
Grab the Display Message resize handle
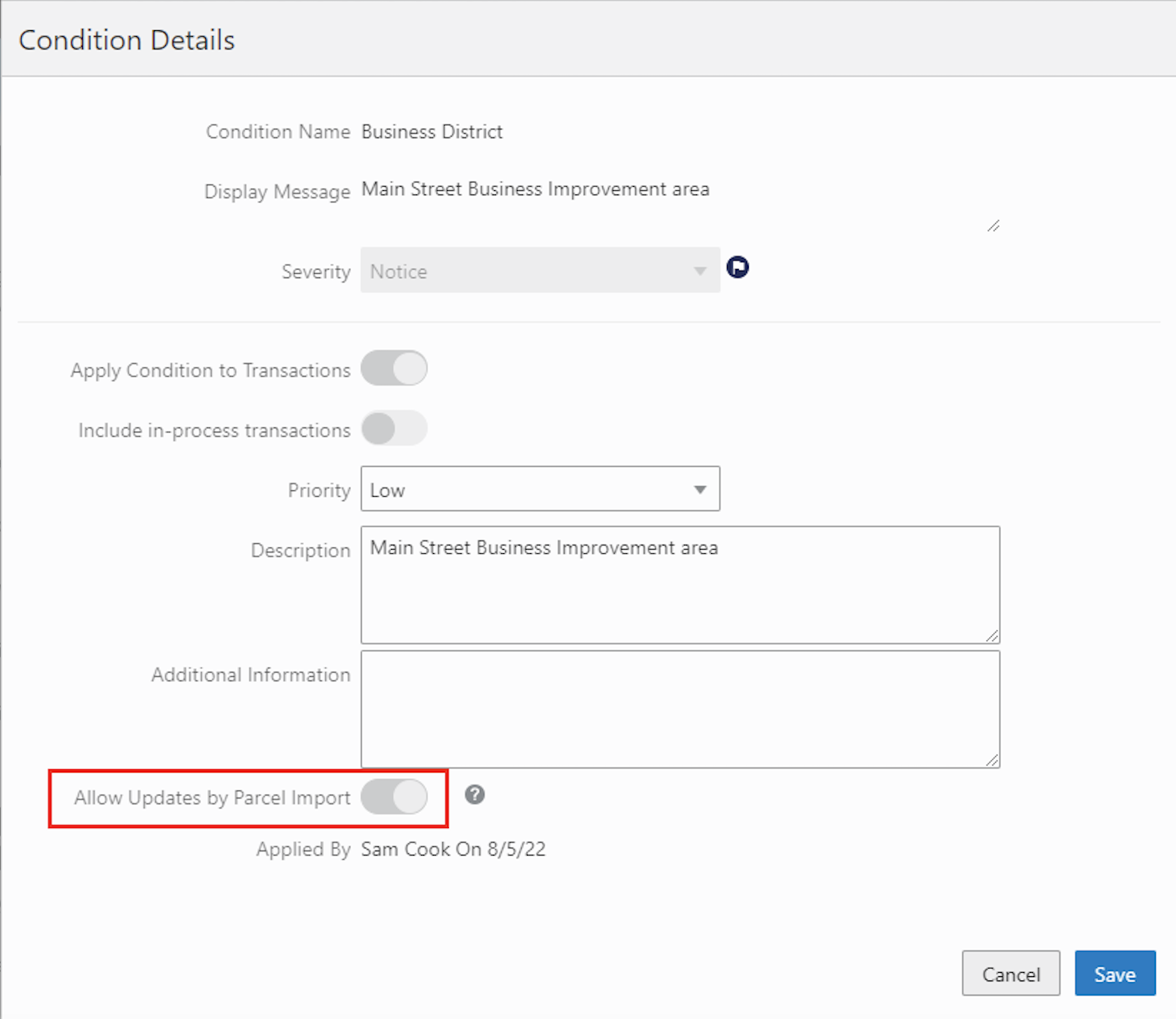(993, 225)
